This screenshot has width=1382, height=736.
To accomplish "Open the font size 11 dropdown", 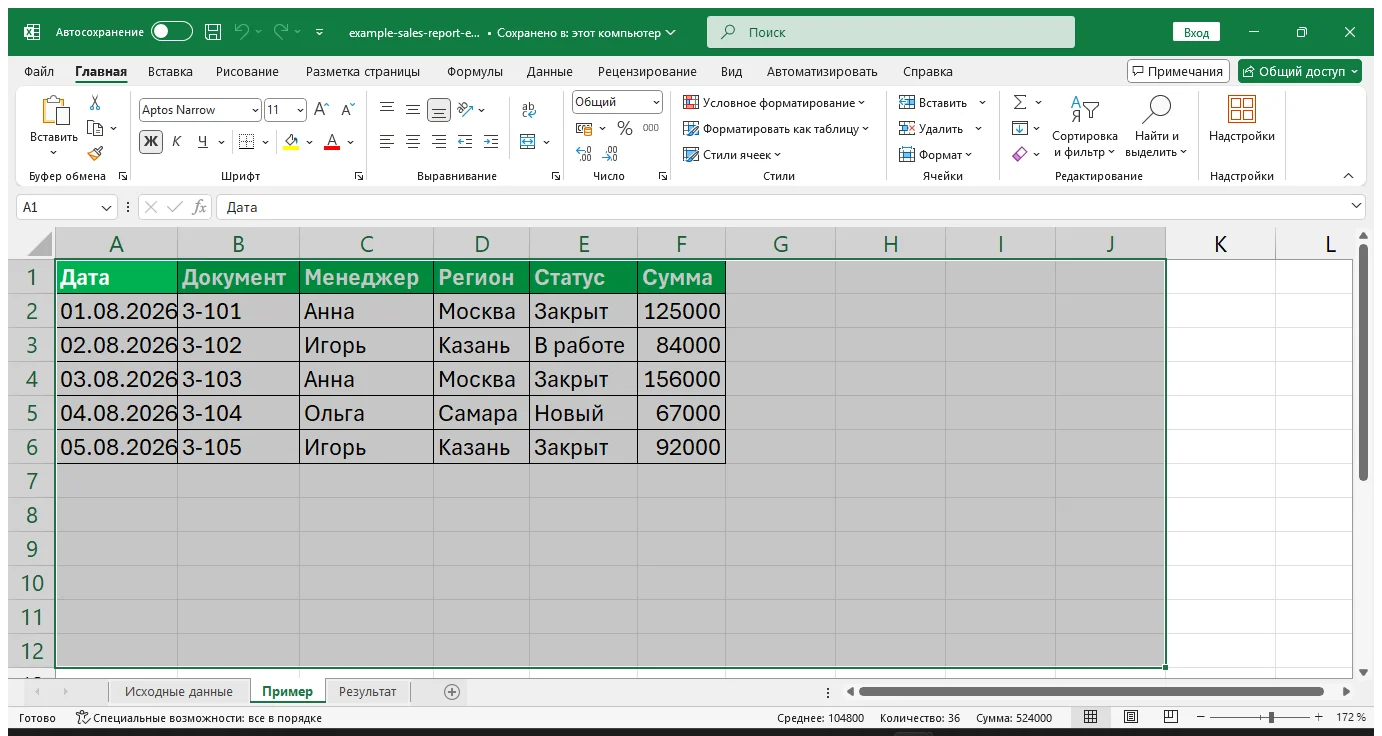I will 300,110.
